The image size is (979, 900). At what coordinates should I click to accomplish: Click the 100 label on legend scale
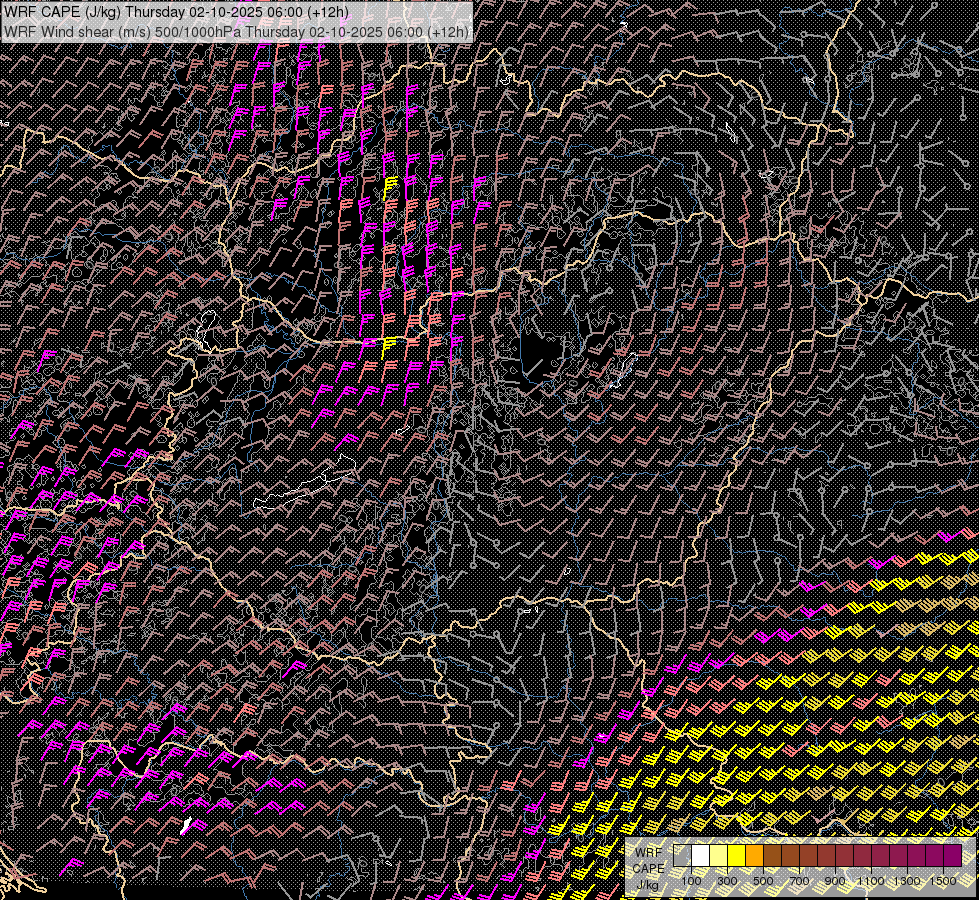[x=691, y=880]
